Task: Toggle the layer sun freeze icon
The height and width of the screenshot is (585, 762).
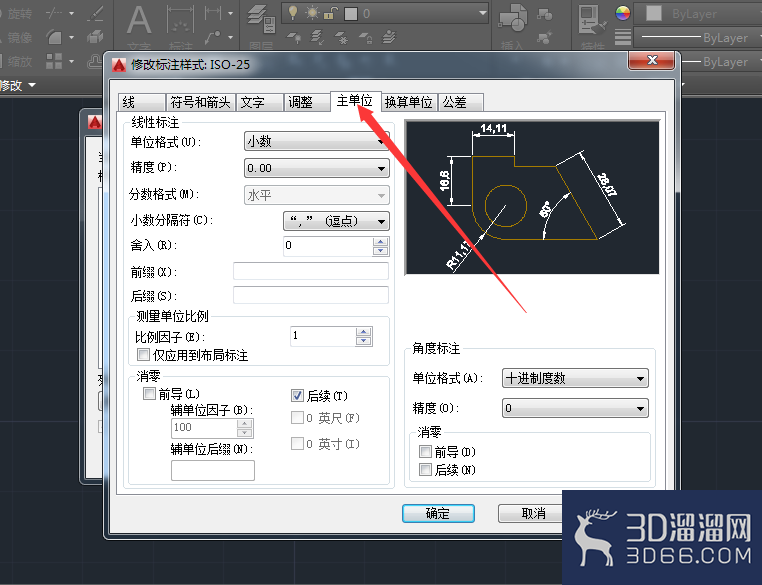Action: (x=312, y=13)
